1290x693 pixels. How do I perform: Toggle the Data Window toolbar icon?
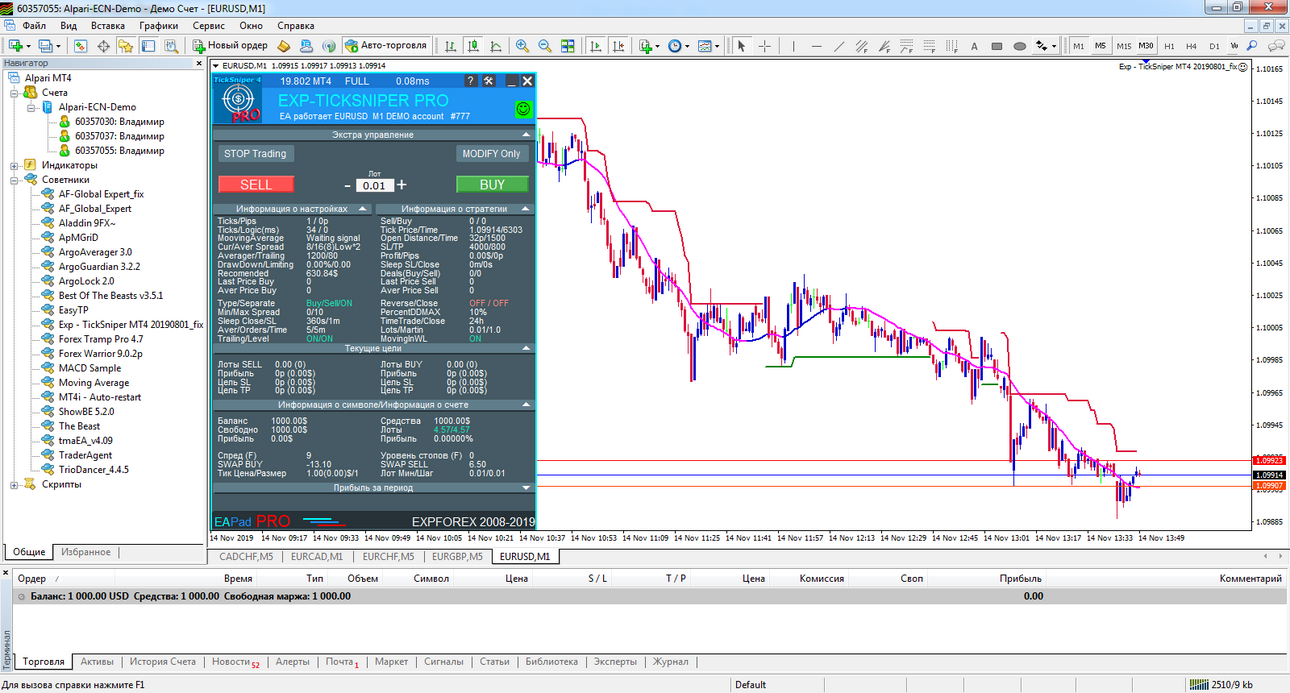point(103,46)
